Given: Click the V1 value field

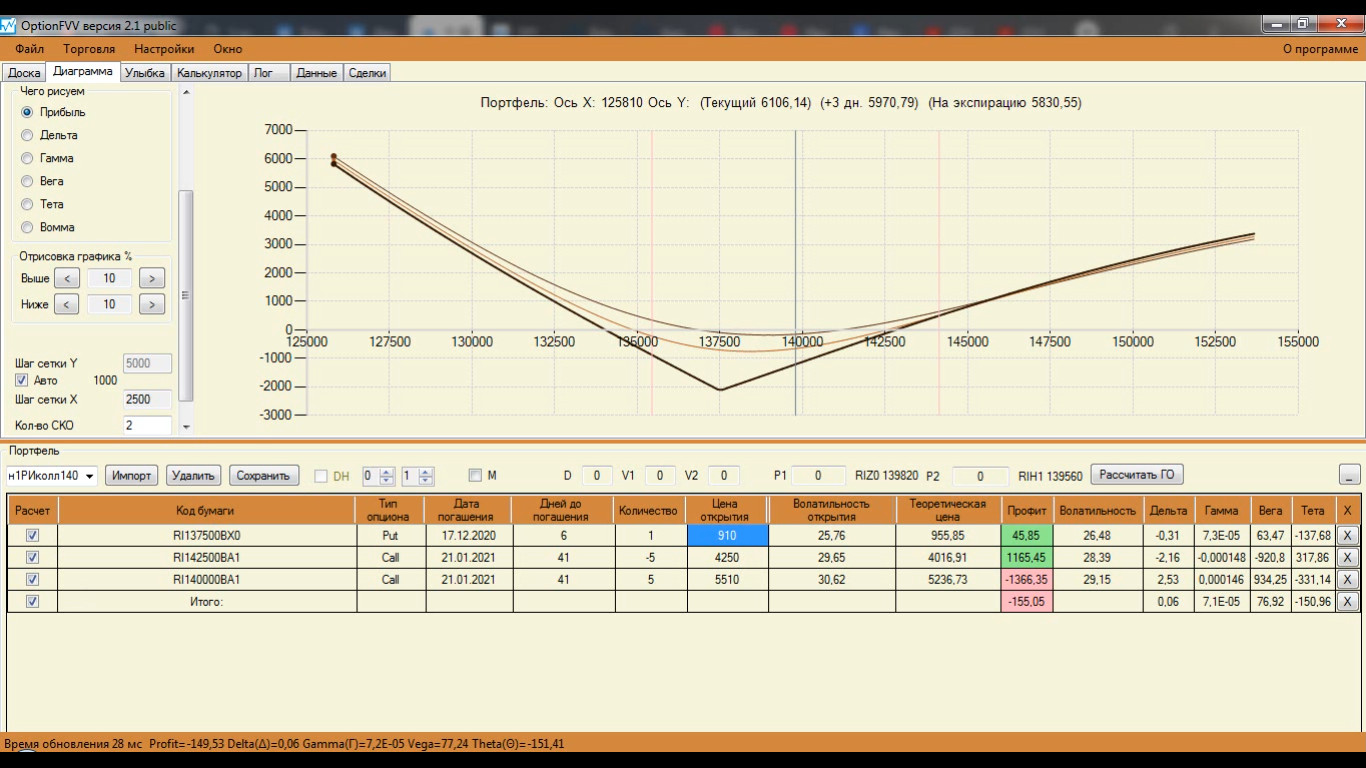Looking at the screenshot, I should pyautogui.click(x=660, y=476).
